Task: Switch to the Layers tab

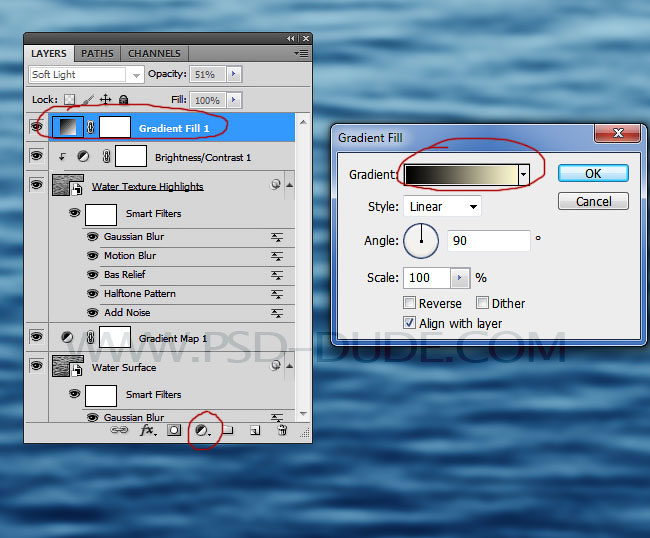Action: click(x=49, y=53)
